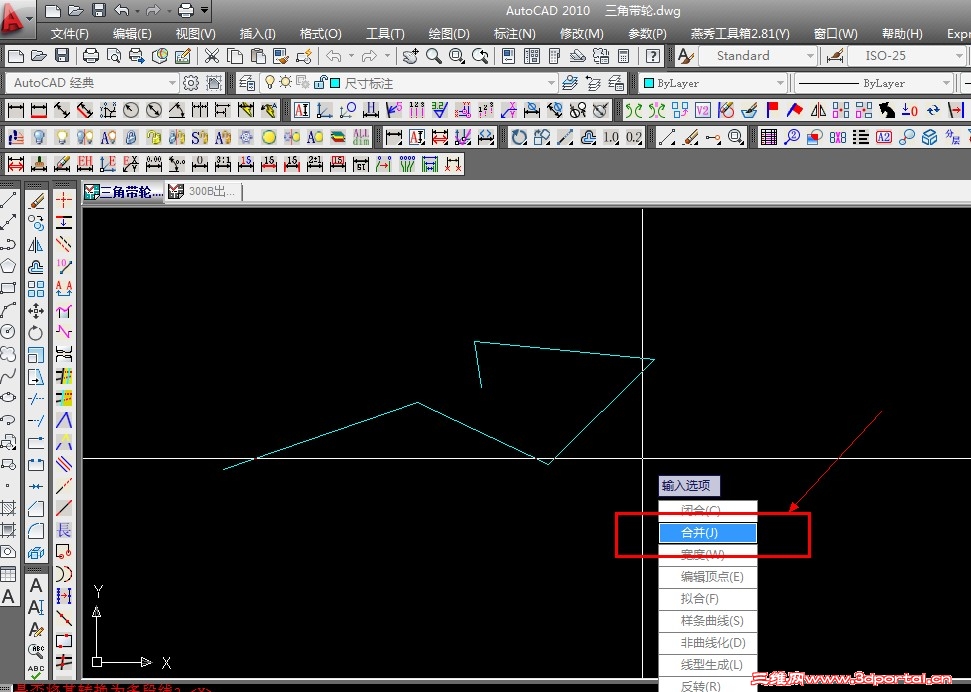Toggle layer on/off light bulb for 尺寸标注
This screenshot has height=692, width=971.
tap(269, 82)
